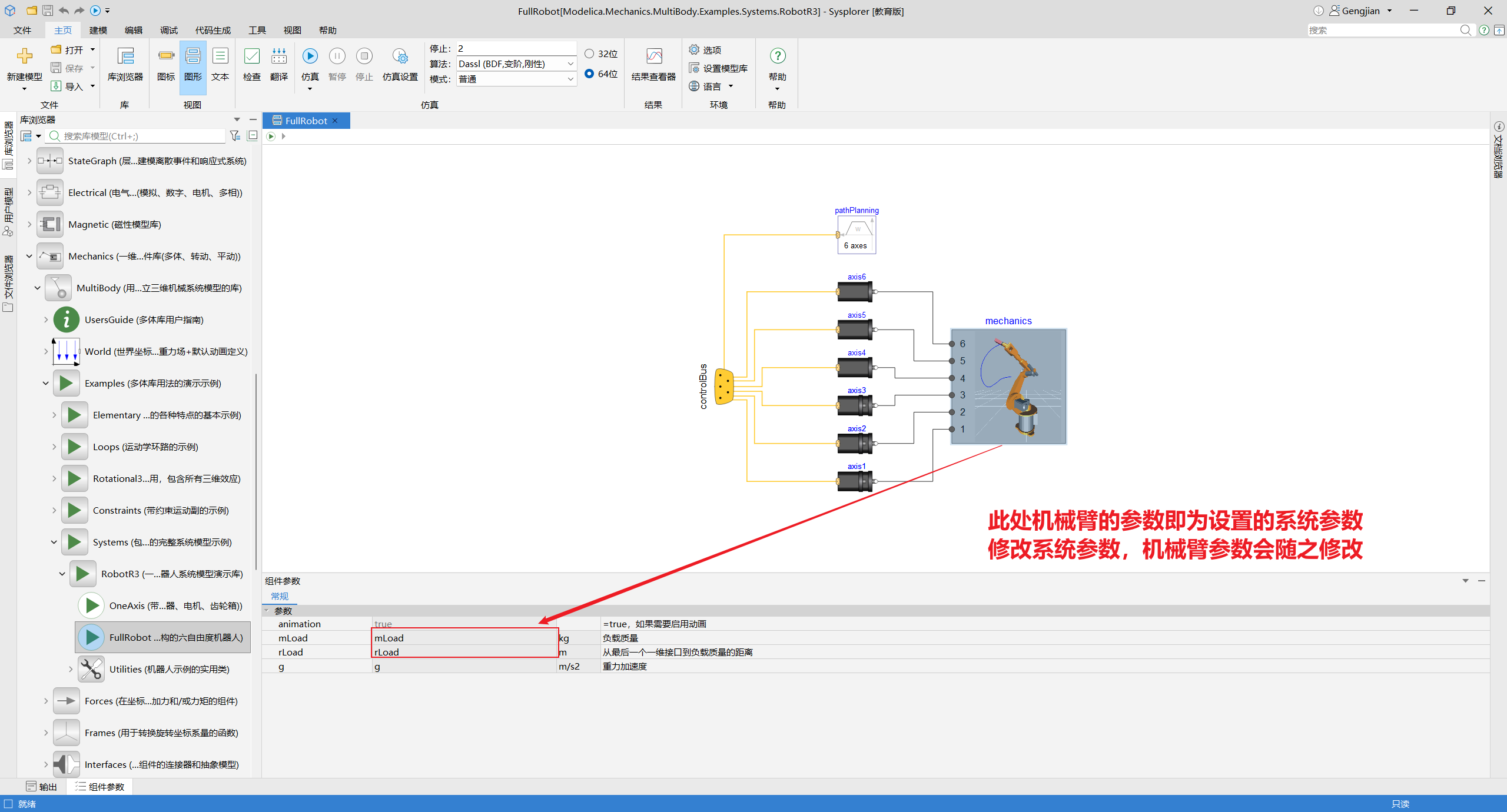This screenshot has height=812, width=1507.
Task: Expand the Utilities tree node
Action: [70, 669]
